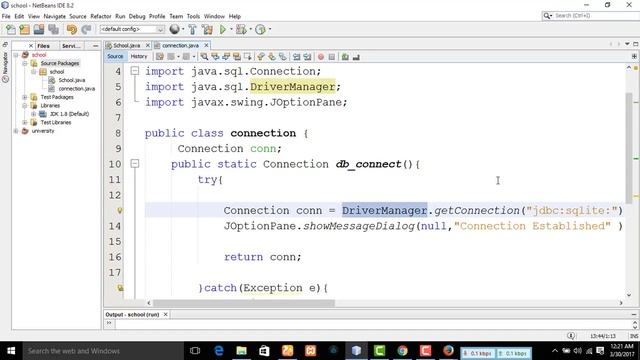The height and width of the screenshot is (360, 640).
Task: Toggle Rectangular Selection icon
Action: (x=248, y=57)
